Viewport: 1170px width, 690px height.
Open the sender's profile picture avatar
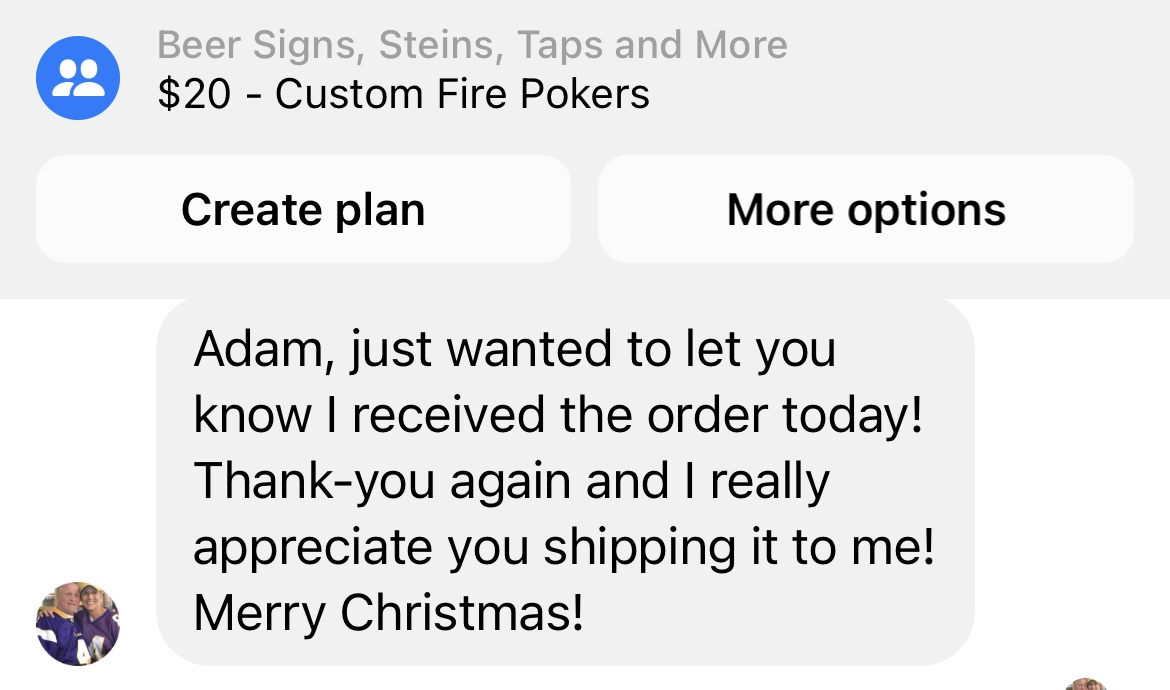pos(78,623)
